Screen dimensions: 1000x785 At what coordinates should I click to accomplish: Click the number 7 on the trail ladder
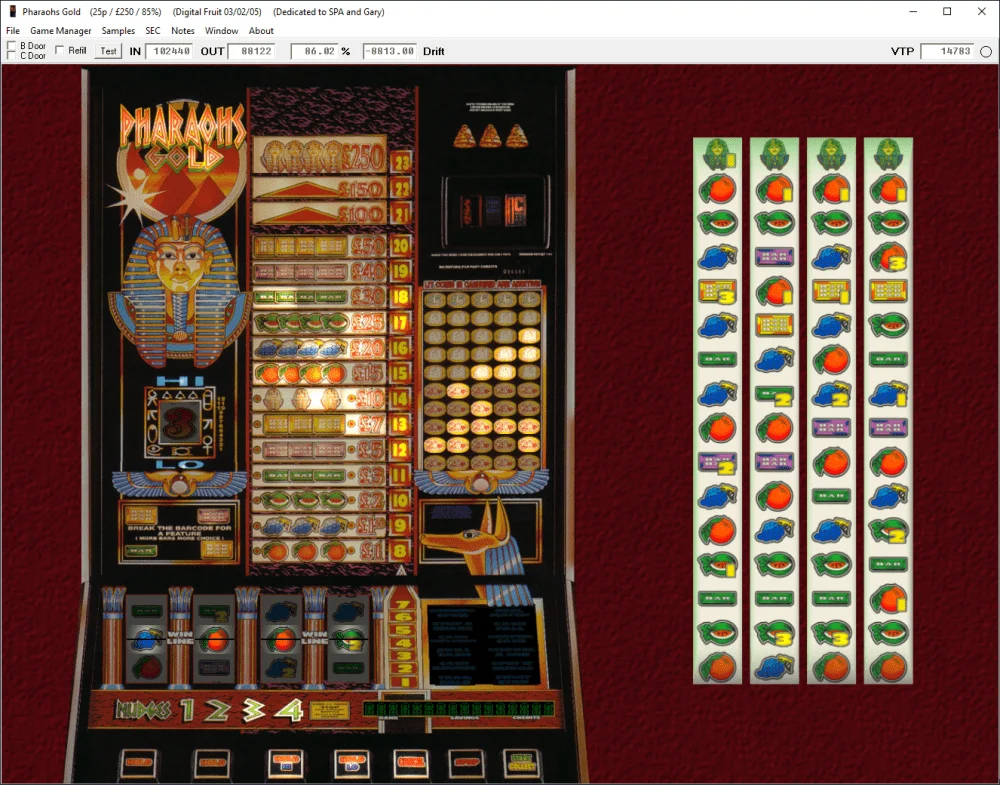(402, 605)
